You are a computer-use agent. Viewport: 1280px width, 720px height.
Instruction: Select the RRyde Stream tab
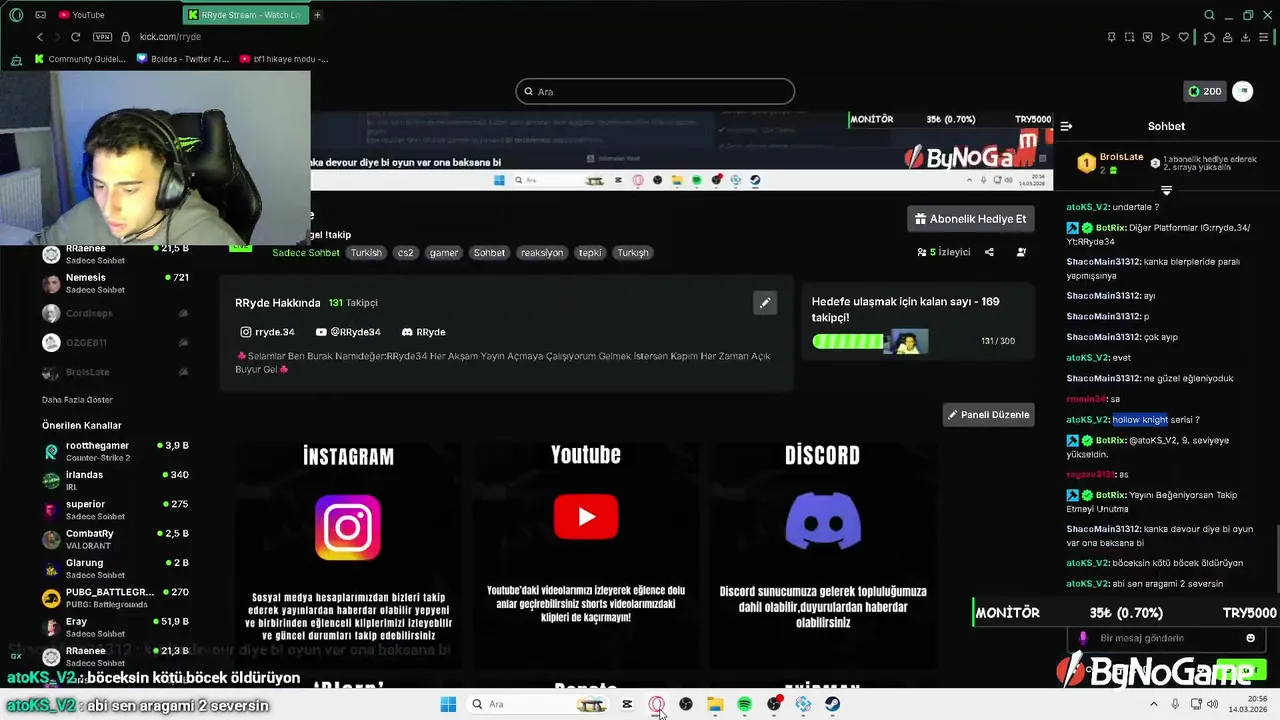(x=244, y=15)
